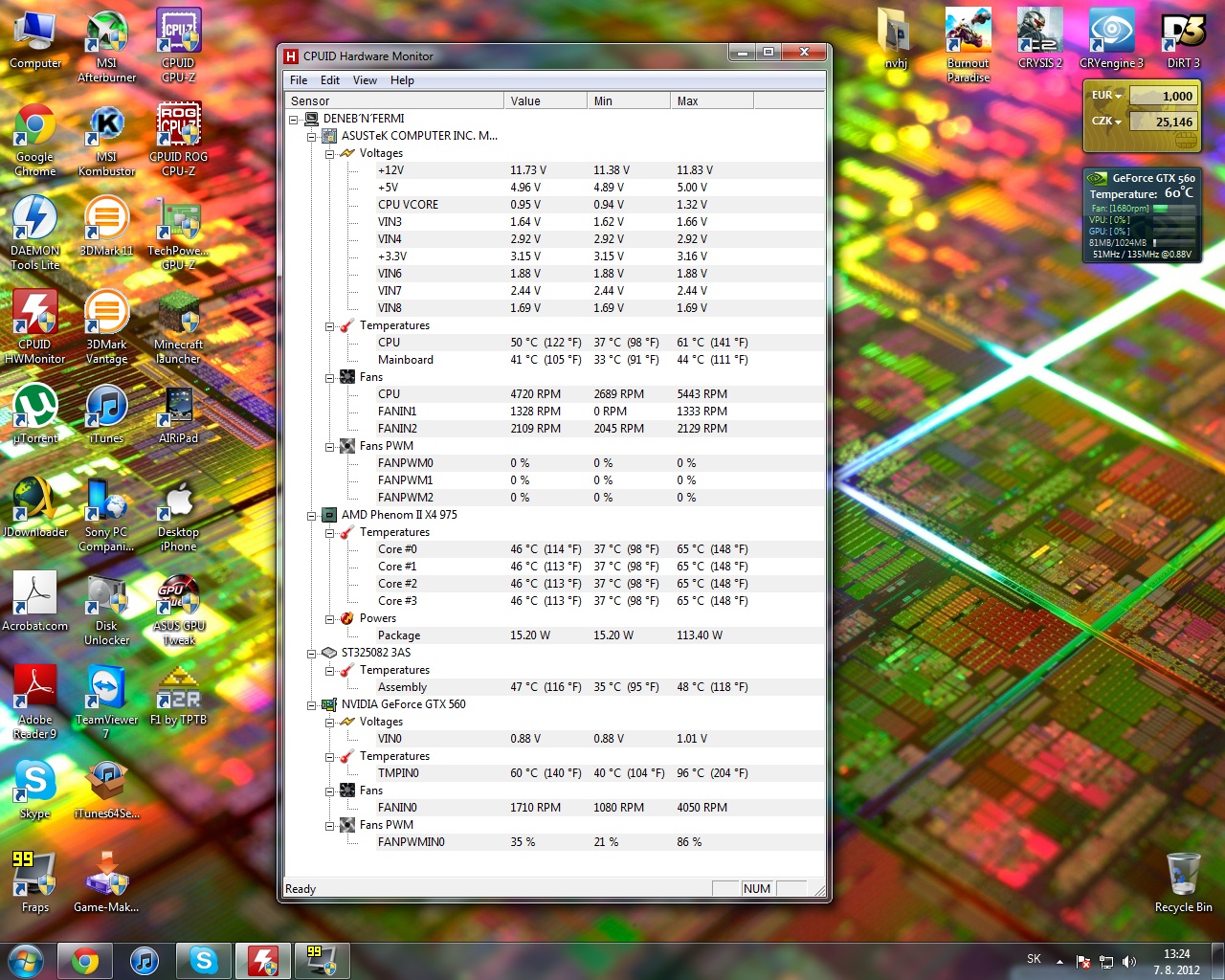This screenshot has width=1225, height=980.
Task: Select the FANPWMIN0 row
Action: [555, 842]
